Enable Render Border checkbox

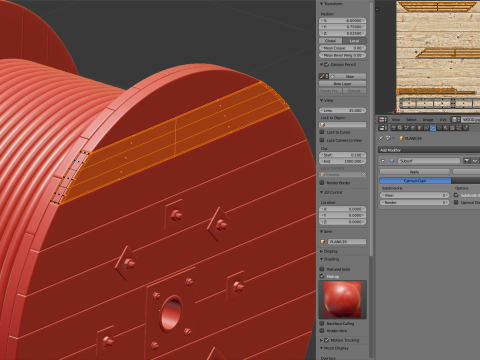click(x=322, y=183)
